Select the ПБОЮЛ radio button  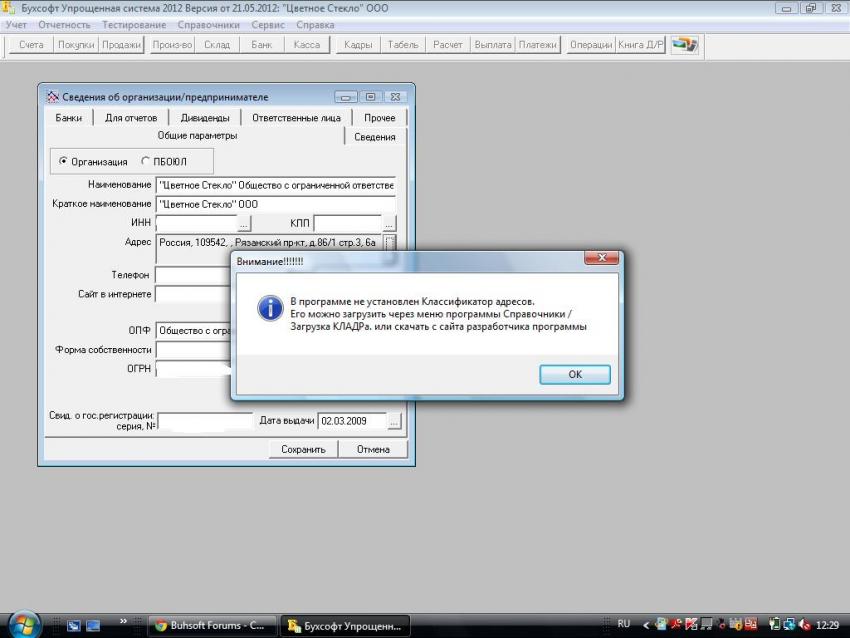(x=146, y=161)
